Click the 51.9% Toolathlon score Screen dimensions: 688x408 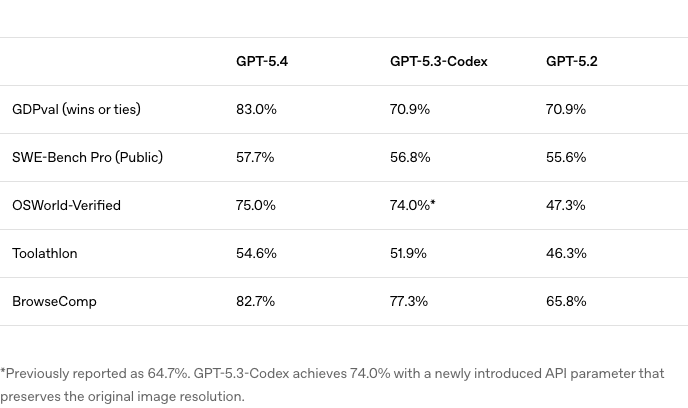click(x=408, y=254)
